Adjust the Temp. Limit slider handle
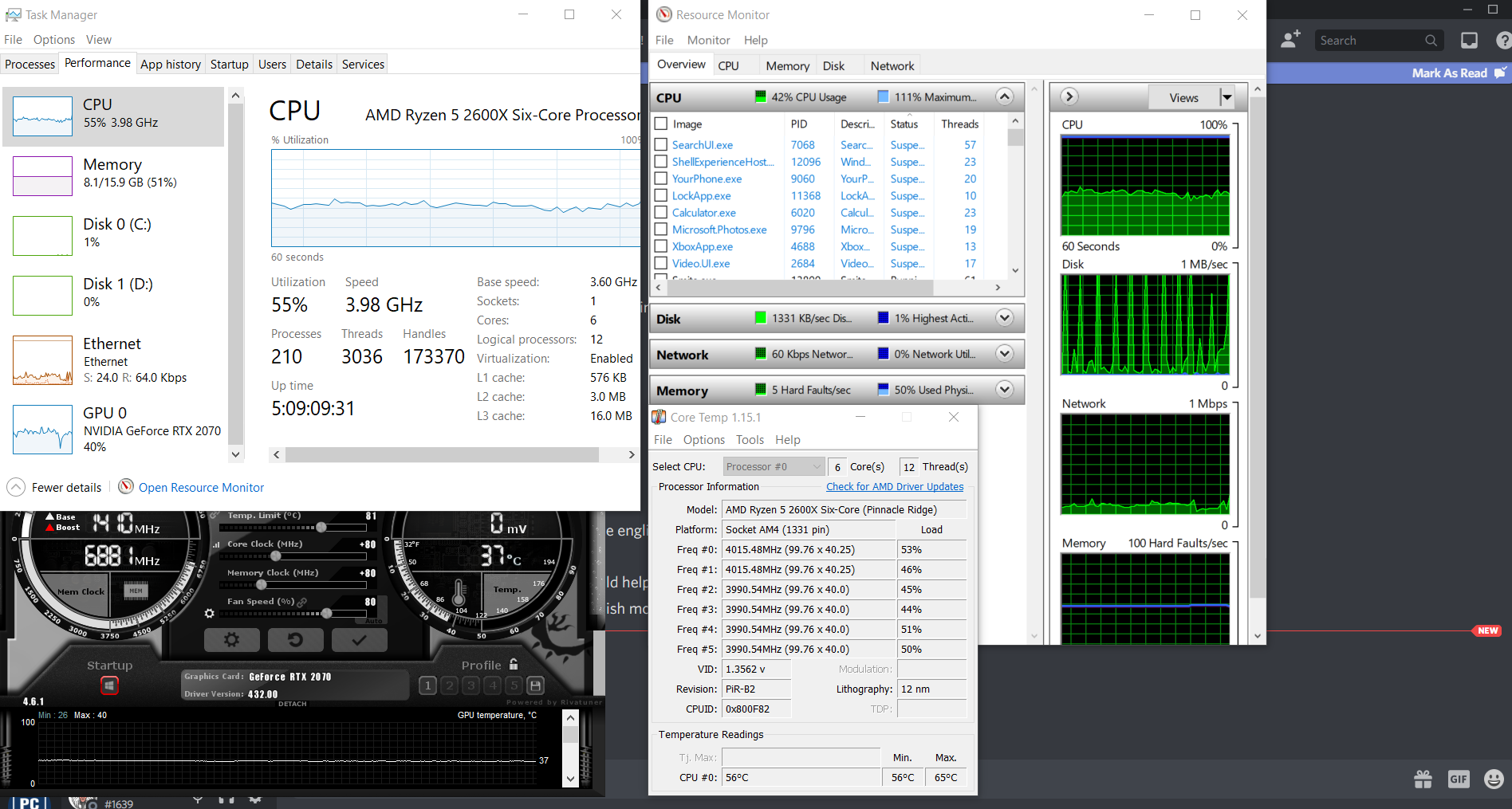This screenshot has width=1512, height=809. click(321, 527)
